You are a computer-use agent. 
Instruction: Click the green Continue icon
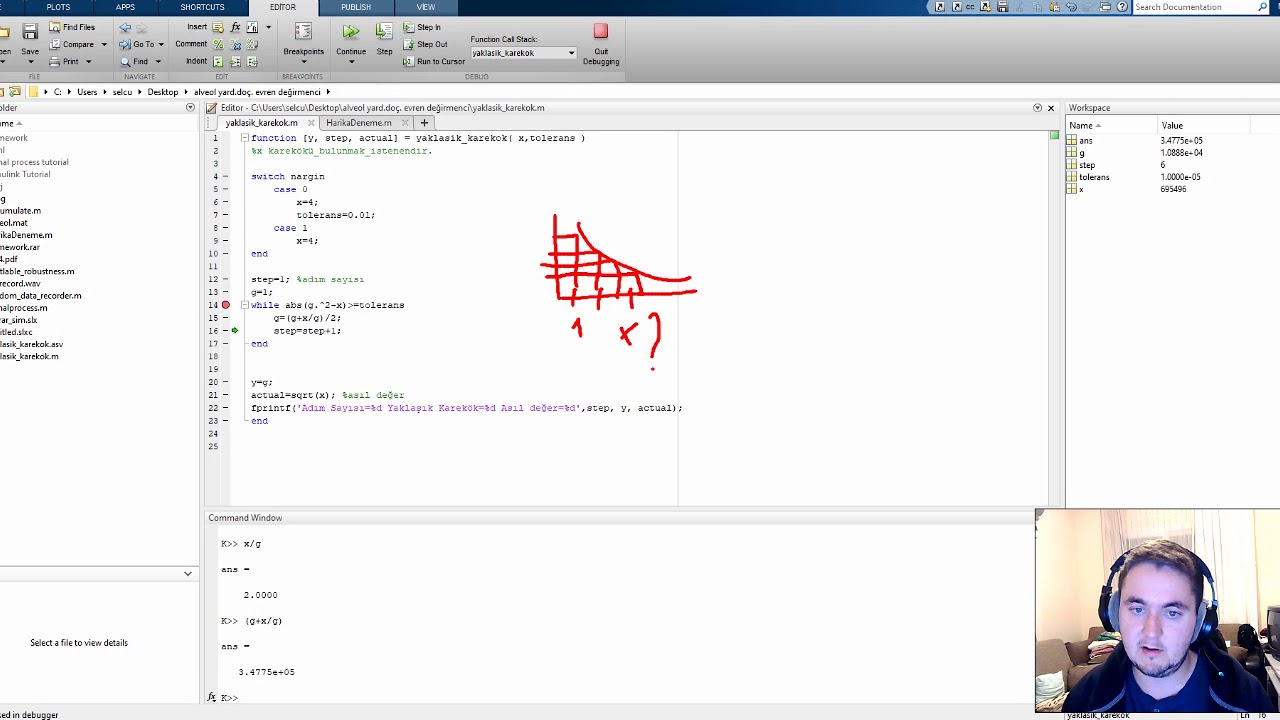tap(351, 32)
